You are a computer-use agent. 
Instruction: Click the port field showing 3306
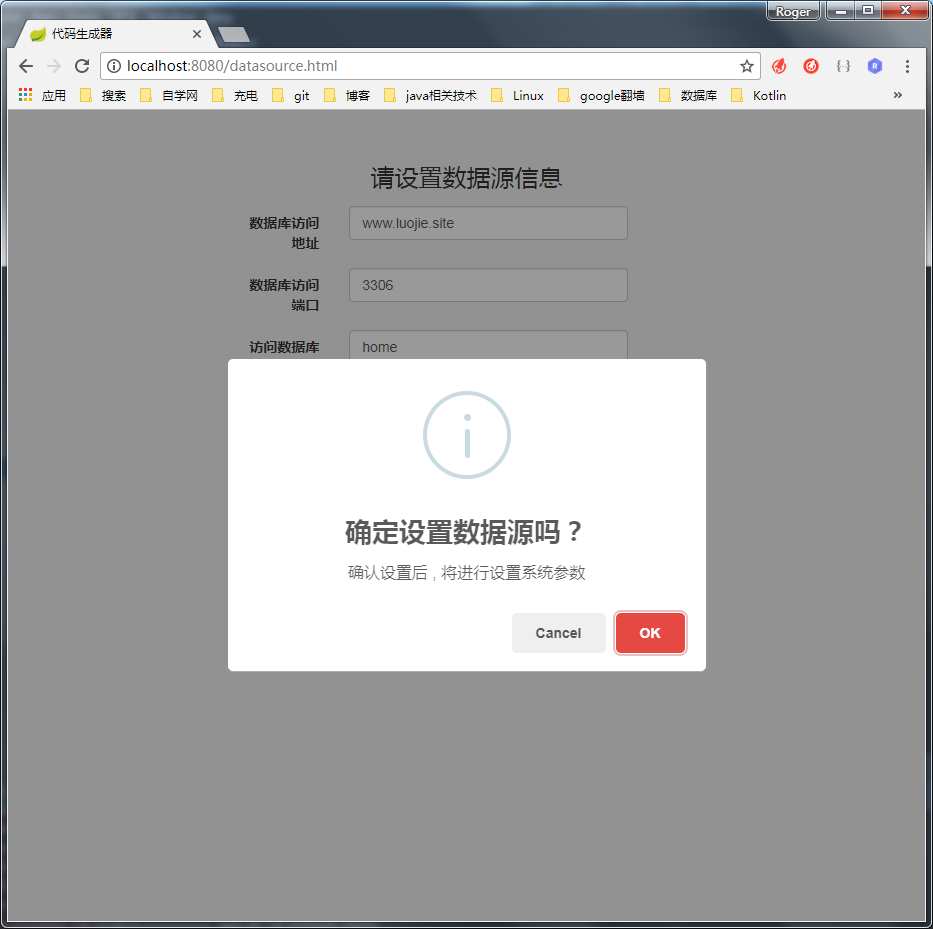pos(488,285)
